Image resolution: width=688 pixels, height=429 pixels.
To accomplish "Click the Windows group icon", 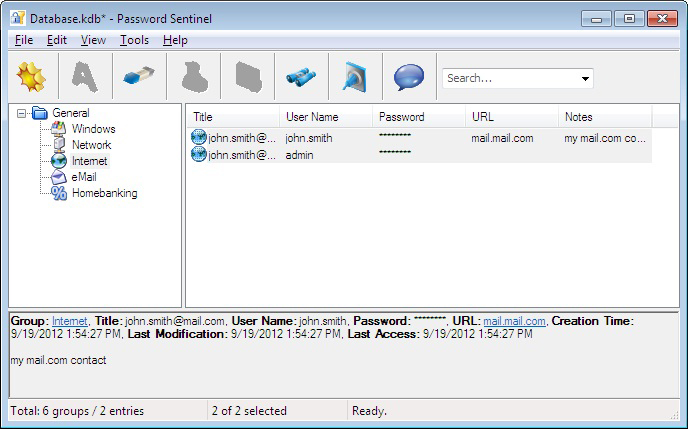I will [58, 129].
